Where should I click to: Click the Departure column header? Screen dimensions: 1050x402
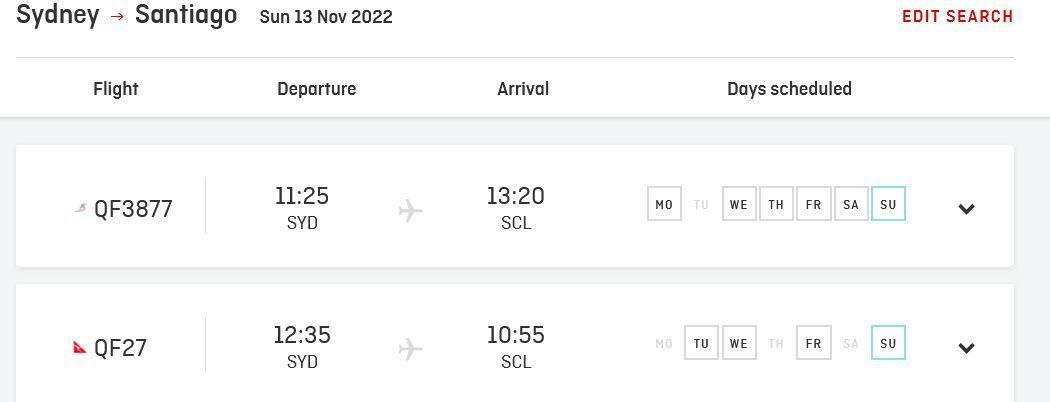(x=317, y=89)
